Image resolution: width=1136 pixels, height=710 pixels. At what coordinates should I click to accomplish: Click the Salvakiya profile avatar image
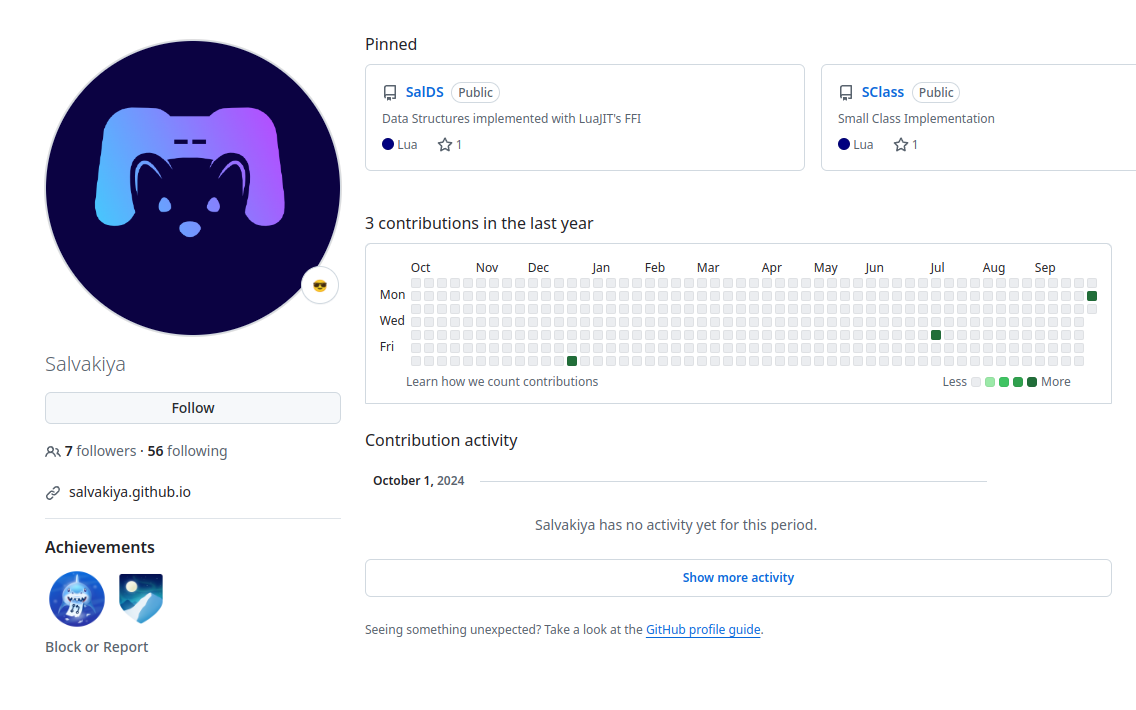pyautogui.click(x=193, y=188)
